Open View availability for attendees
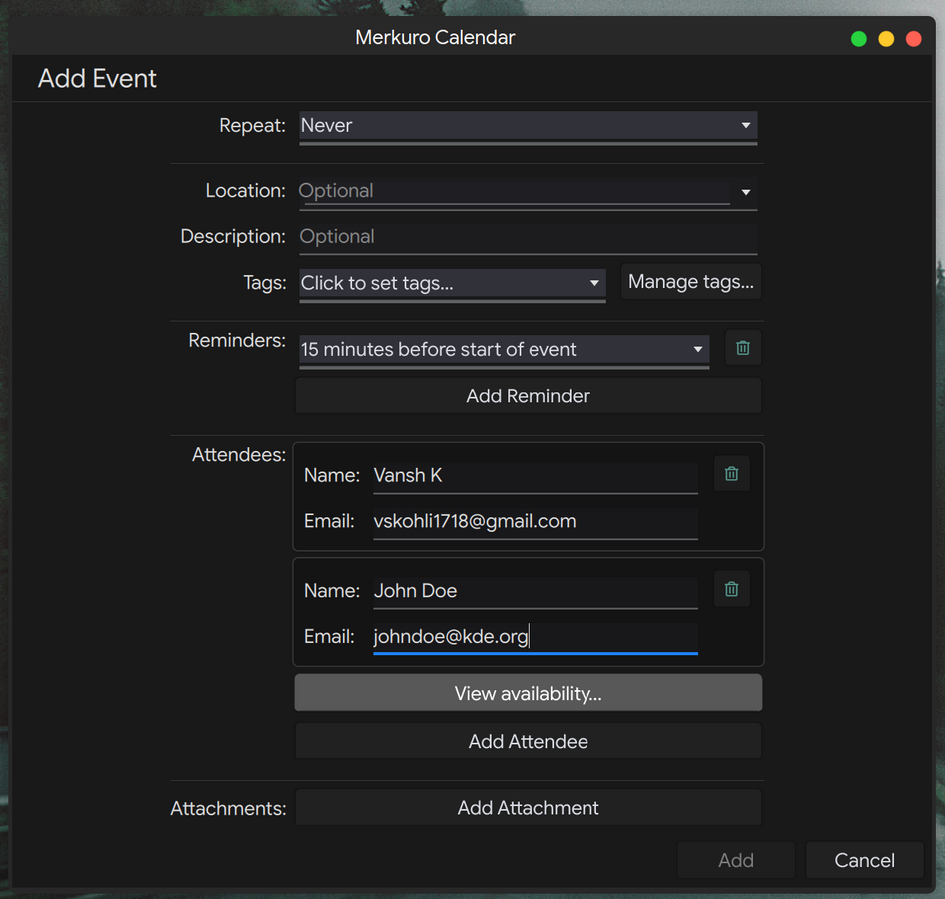The width and height of the screenshot is (945, 899). [528, 693]
